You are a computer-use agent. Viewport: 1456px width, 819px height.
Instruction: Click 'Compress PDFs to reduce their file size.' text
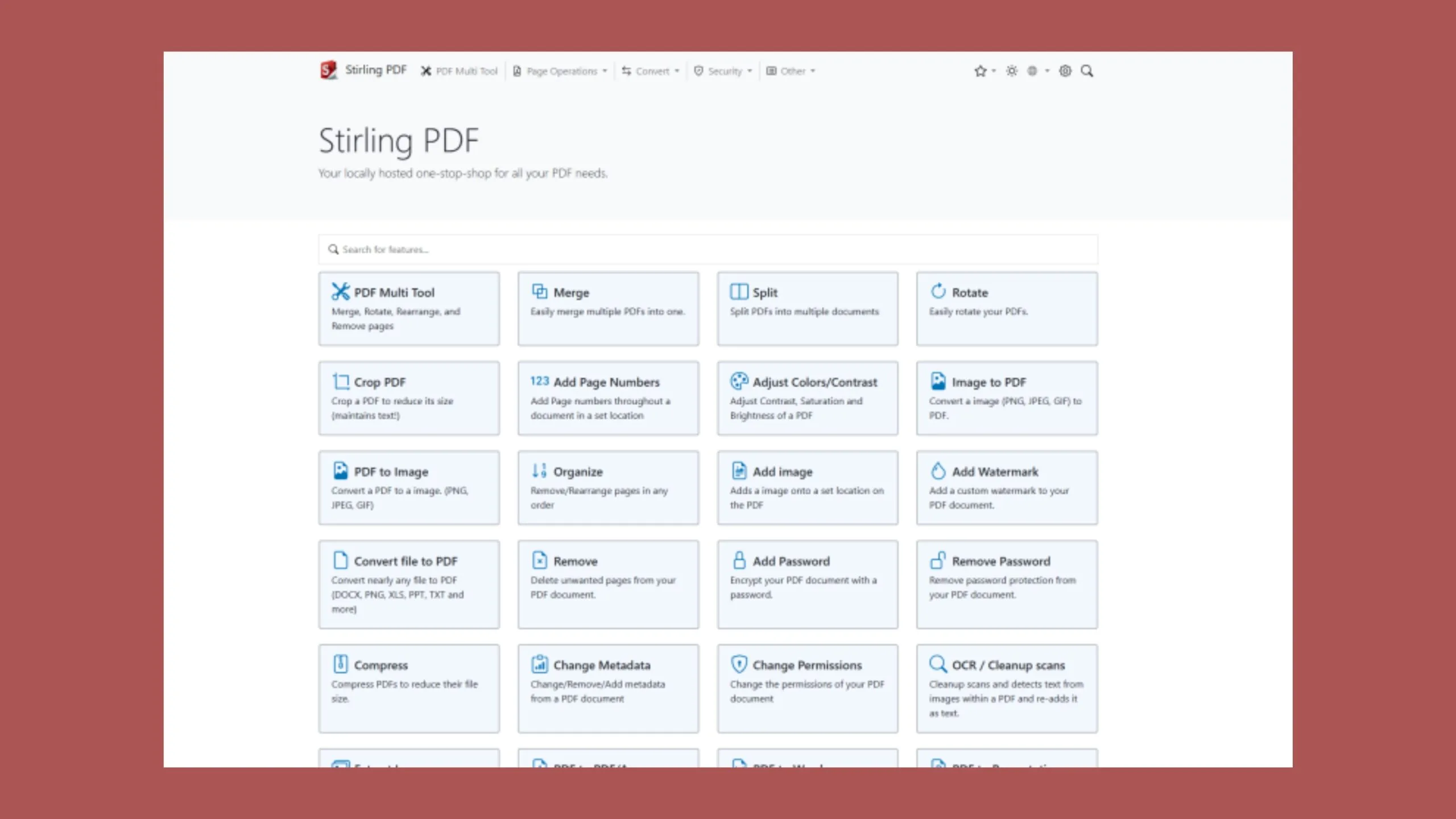click(x=404, y=691)
